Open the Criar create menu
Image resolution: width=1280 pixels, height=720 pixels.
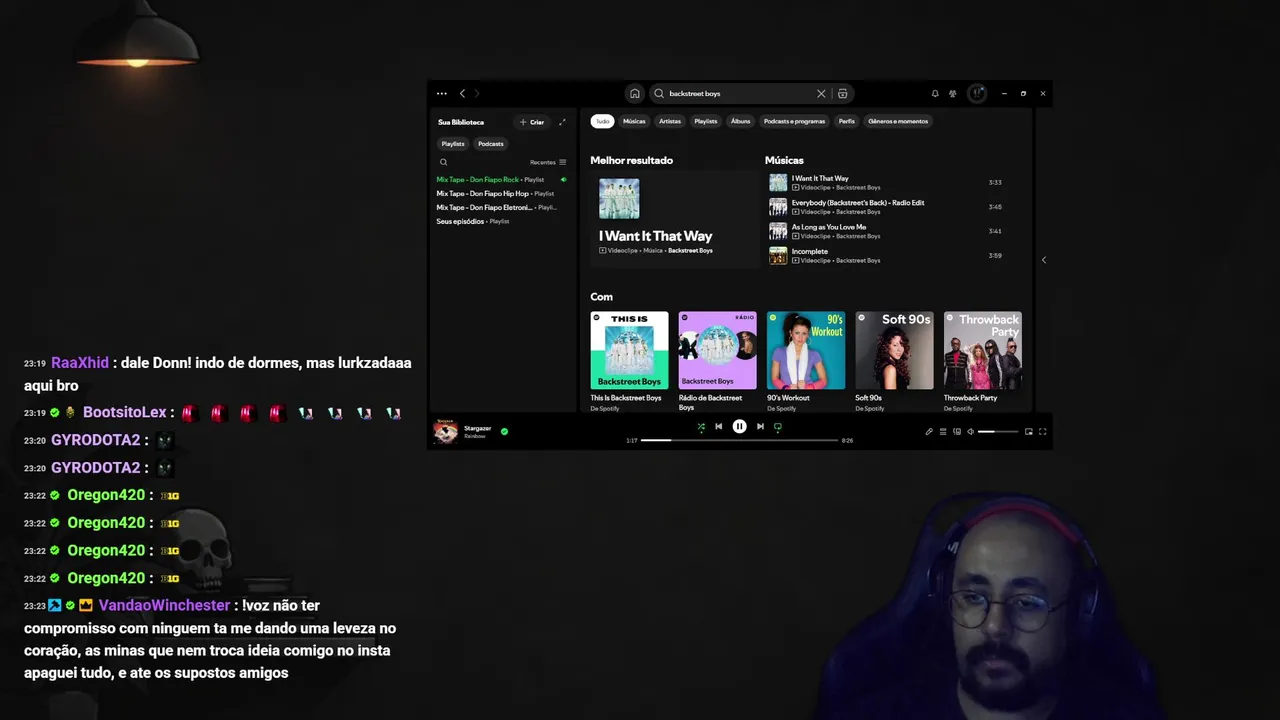pos(532,122)
